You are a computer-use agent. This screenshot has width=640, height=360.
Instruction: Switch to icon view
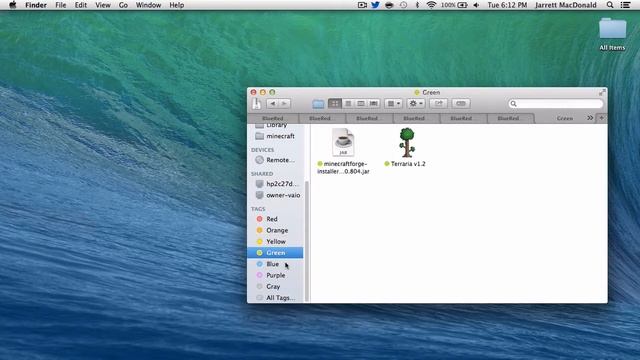coord(335,104)
